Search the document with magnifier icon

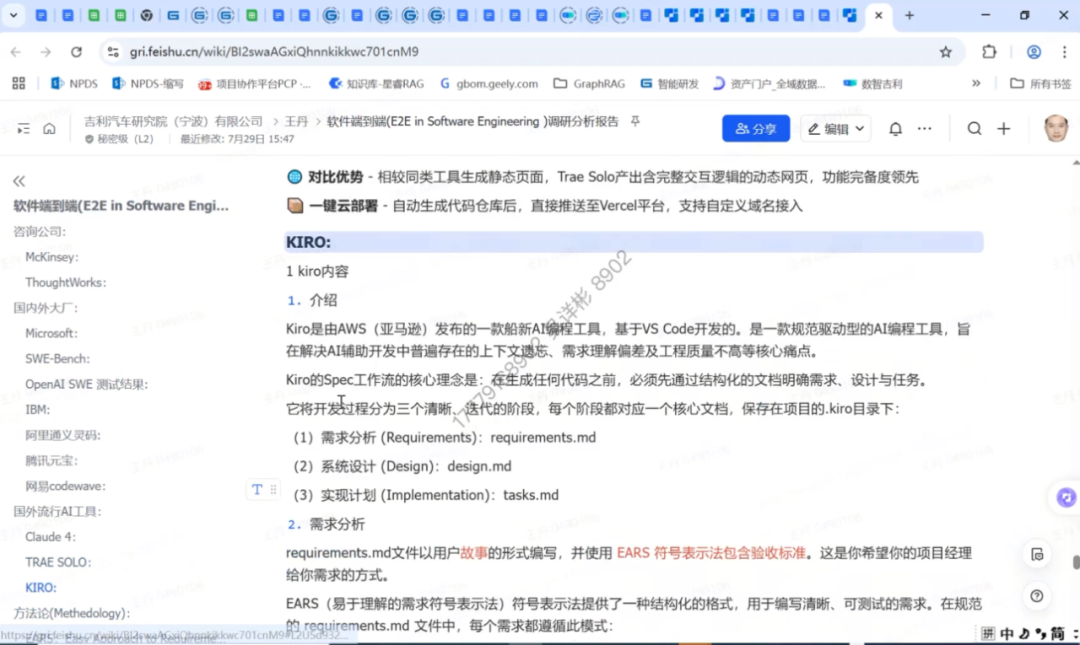pos(974,129)
